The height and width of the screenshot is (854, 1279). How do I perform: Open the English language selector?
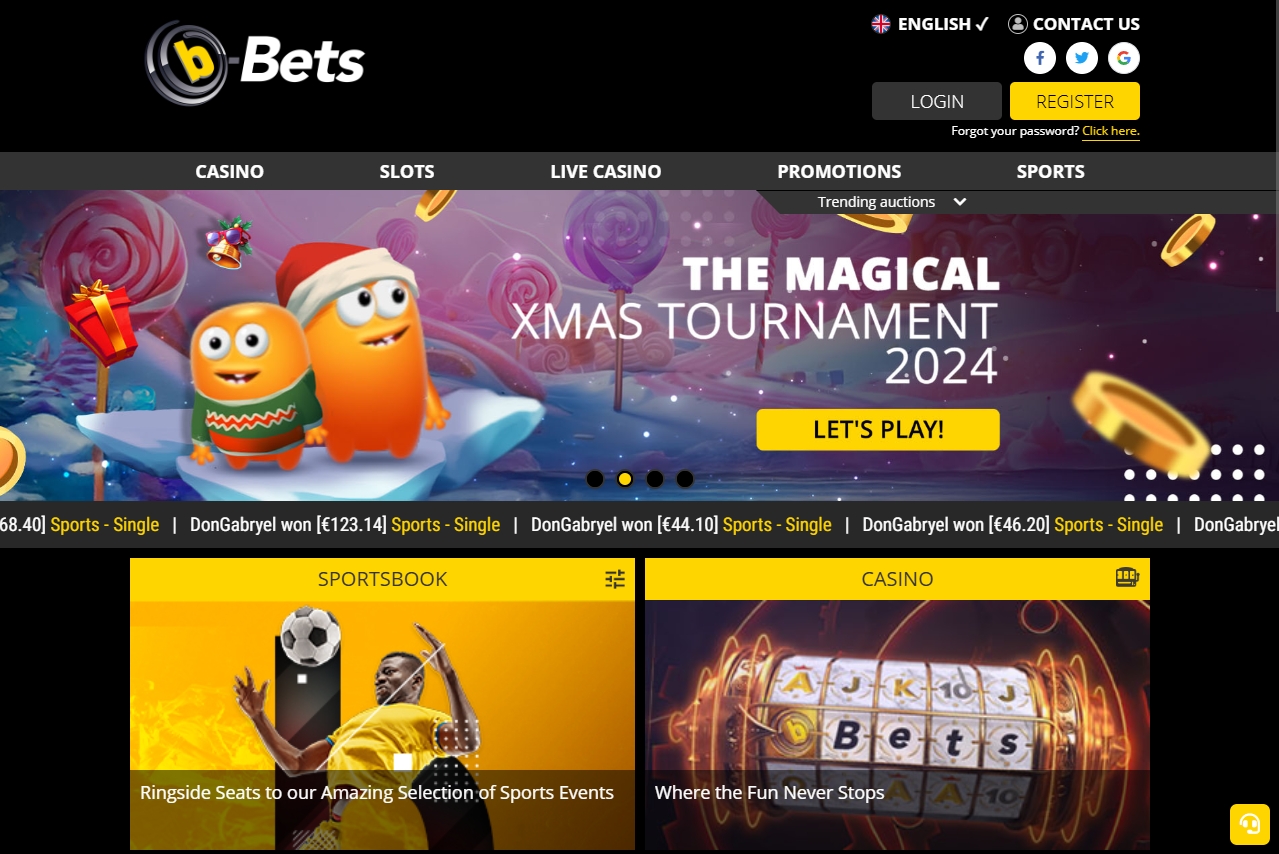click(930, 24)
